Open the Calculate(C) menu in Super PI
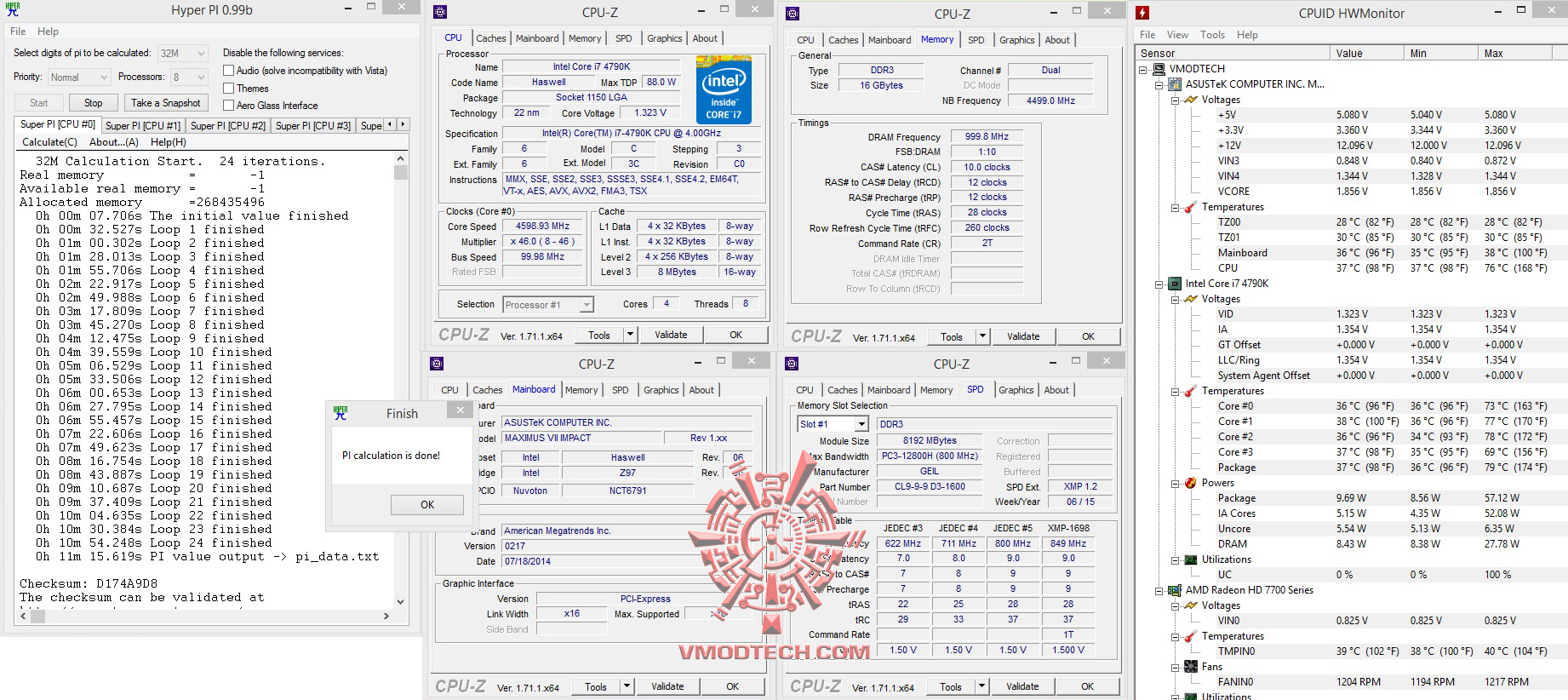Image resolution: width=1568 pixels, height=700 pixels. click(x=49, y=142)
